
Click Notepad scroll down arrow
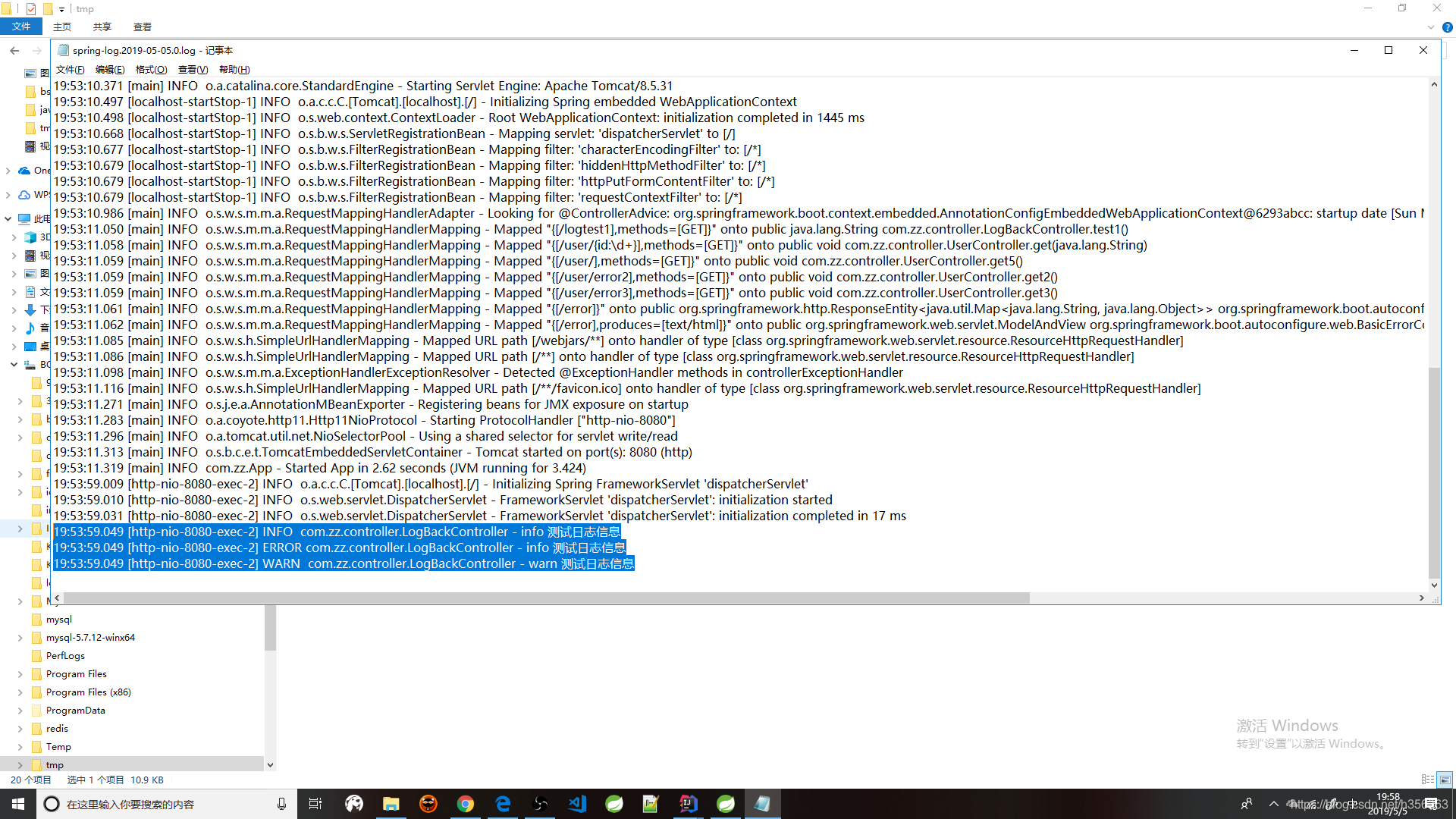pos(1434,585)
